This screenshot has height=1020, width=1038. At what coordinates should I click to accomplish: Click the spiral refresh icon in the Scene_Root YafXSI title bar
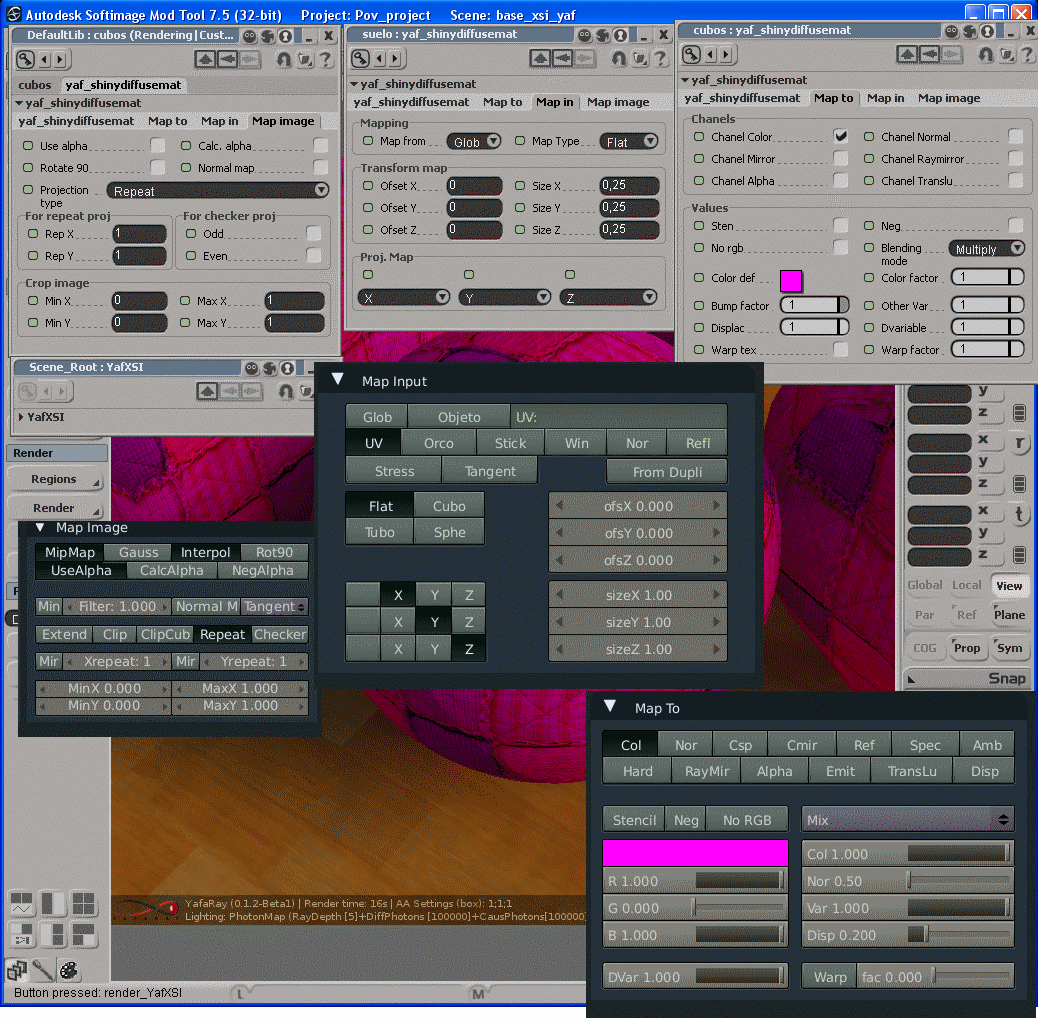[269, 368]
